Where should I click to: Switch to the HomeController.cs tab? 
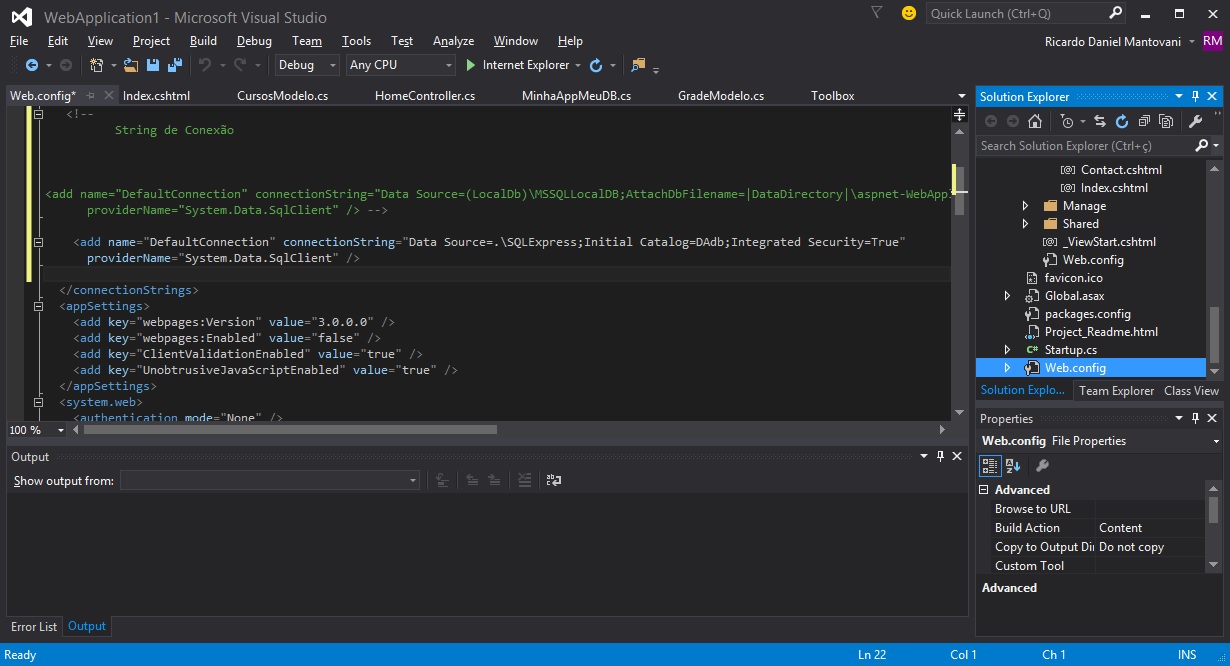click(x=424, y=96)
